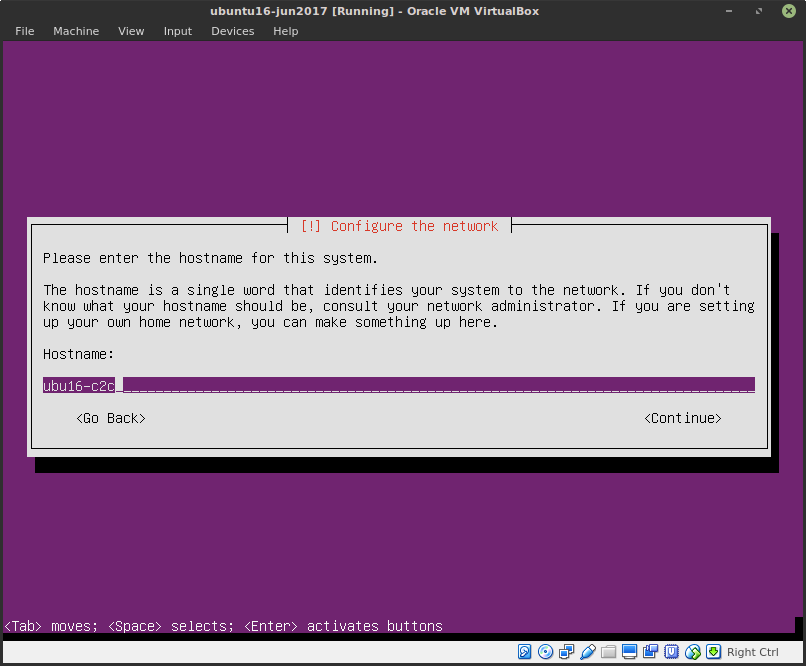This screenshot has width=806, height=666.
Task: Click the USB devices status icon
Action: point(587,651)
